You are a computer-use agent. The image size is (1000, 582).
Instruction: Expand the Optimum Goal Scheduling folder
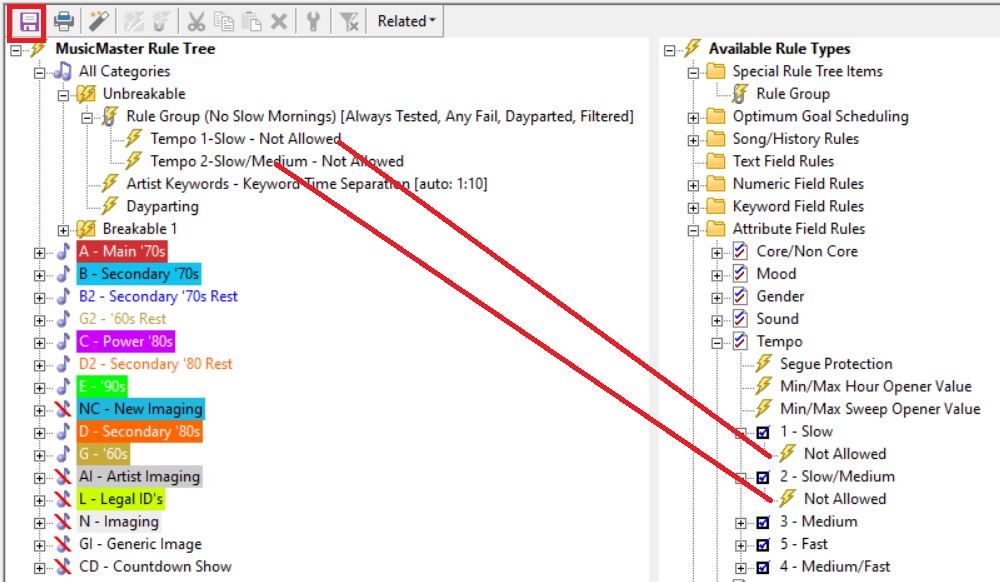(693, 117)
